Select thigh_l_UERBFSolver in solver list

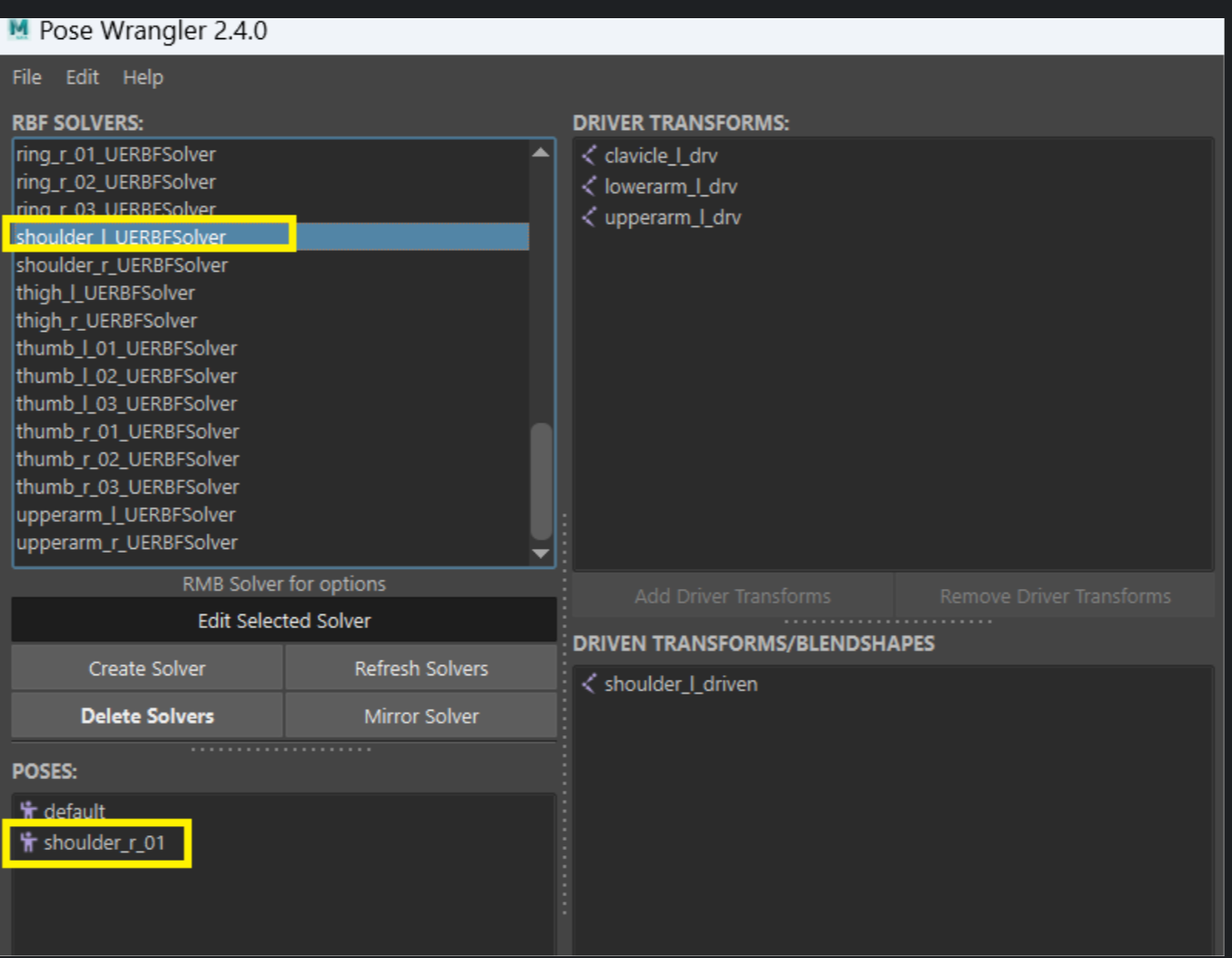click(271, 293)
